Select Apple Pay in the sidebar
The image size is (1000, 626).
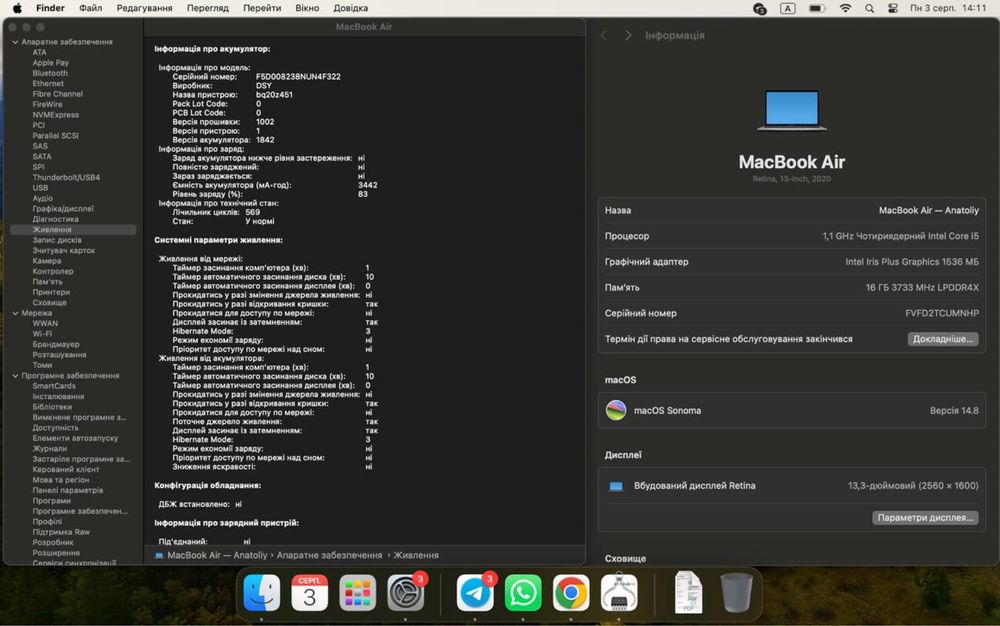tap(50, 63)
